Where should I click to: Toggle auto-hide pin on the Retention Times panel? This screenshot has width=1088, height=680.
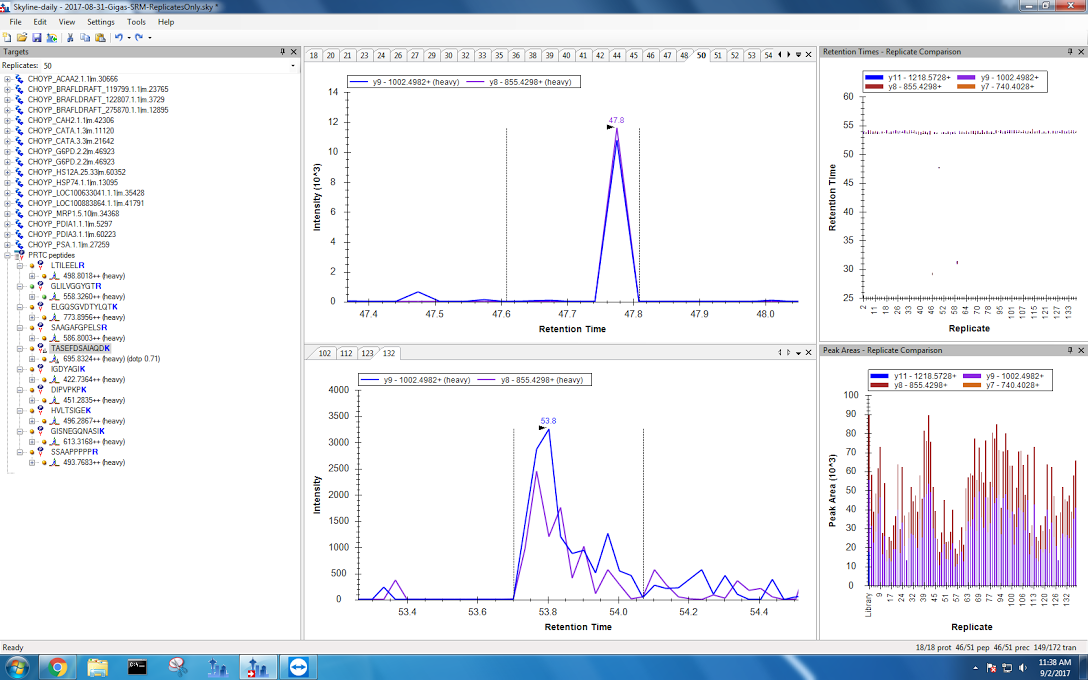click(x=1069, y=51)
